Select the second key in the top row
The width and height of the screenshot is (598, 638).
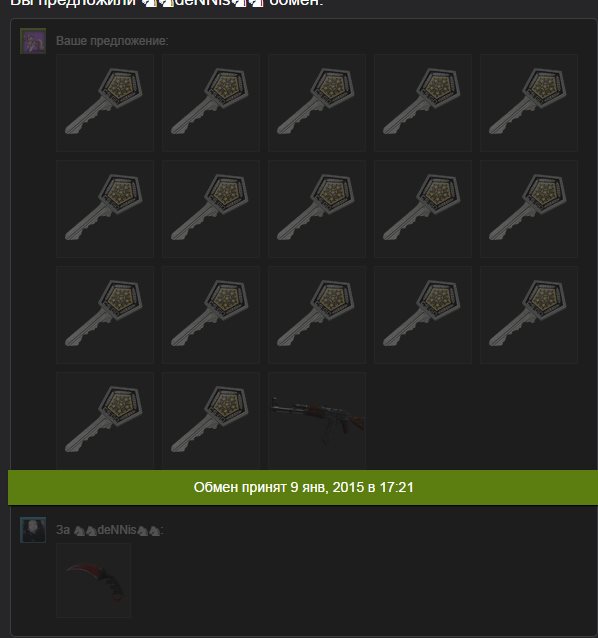coord(211,103)
